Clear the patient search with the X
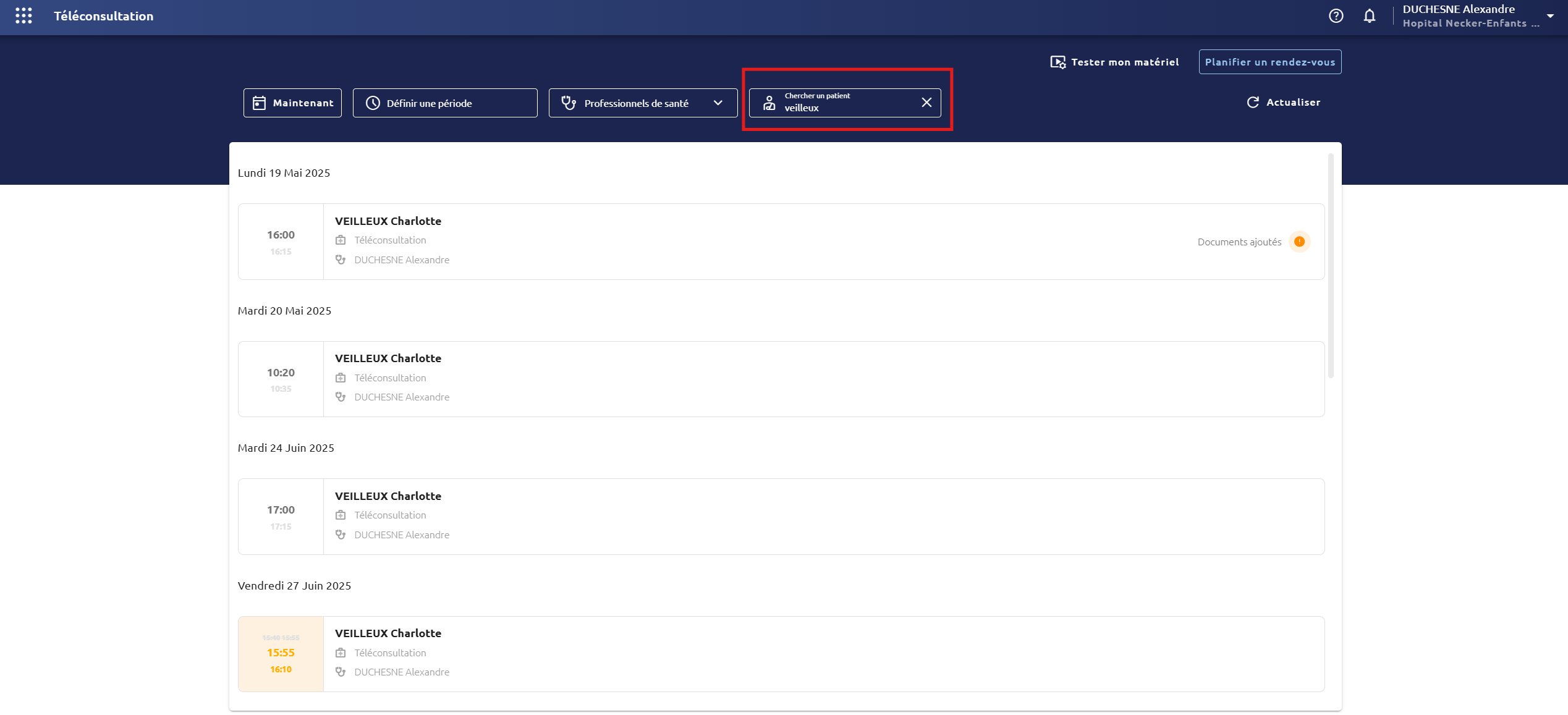The image size is (1568, 715). [x=926, y=103]
